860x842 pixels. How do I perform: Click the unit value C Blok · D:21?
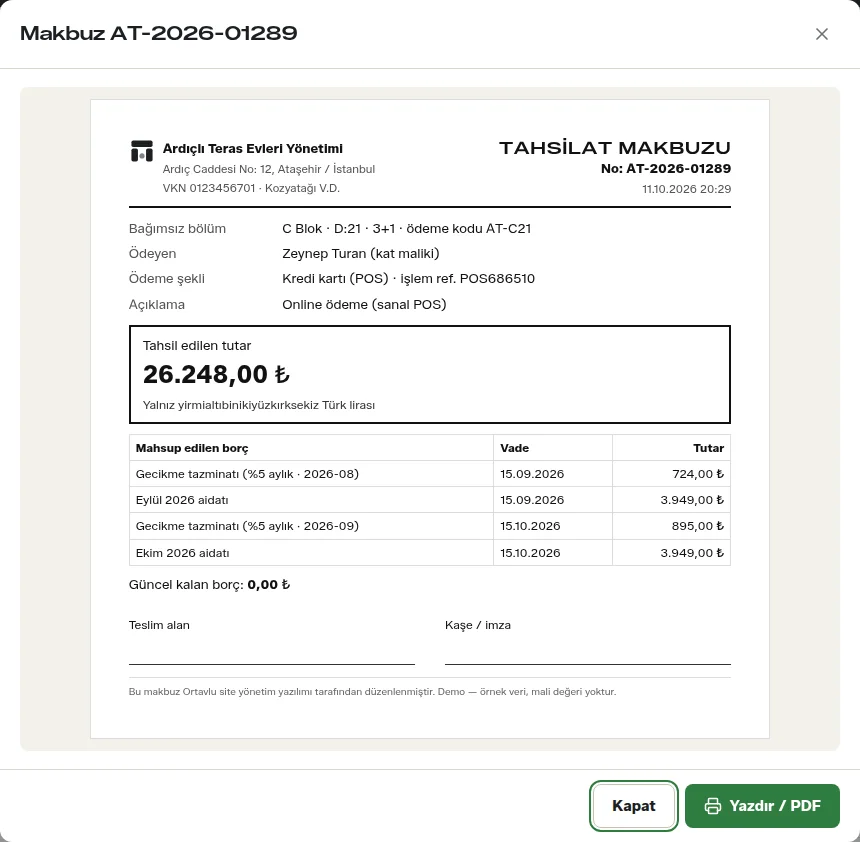406,229
